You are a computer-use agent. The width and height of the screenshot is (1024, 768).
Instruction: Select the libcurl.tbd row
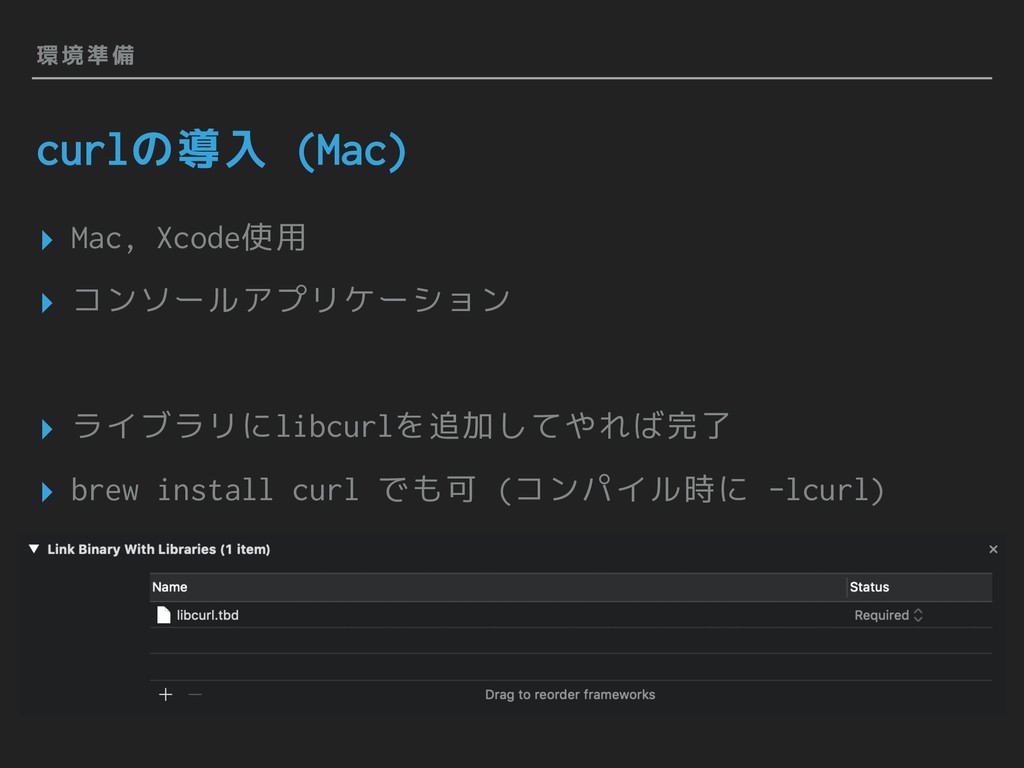tap(570, 615)
